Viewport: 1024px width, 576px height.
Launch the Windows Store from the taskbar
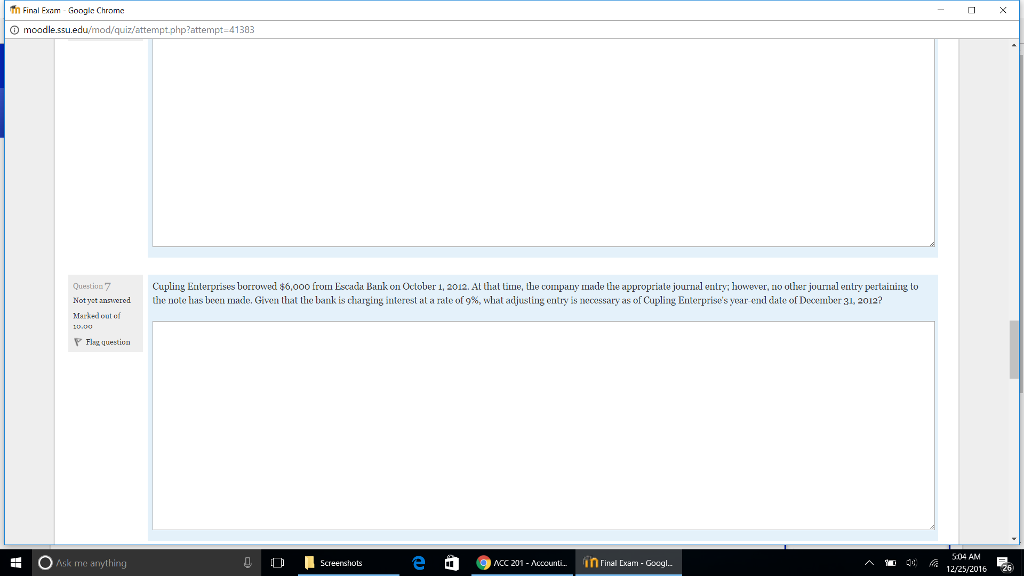click(451, 562)
